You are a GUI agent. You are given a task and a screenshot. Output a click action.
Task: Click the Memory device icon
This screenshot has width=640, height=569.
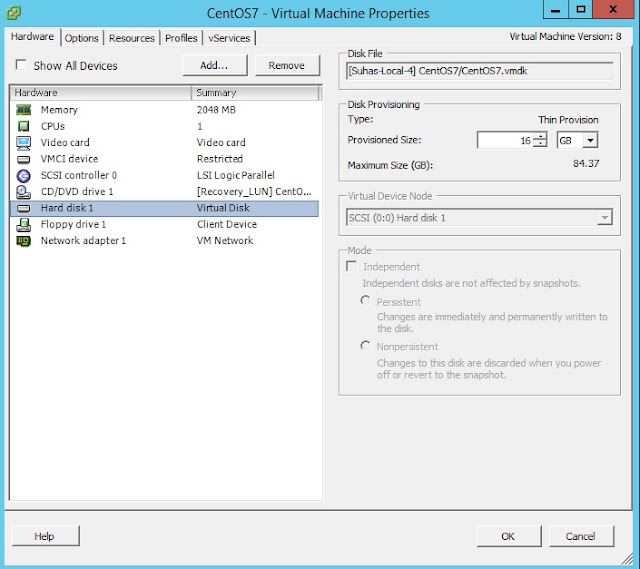click(23, 110)
